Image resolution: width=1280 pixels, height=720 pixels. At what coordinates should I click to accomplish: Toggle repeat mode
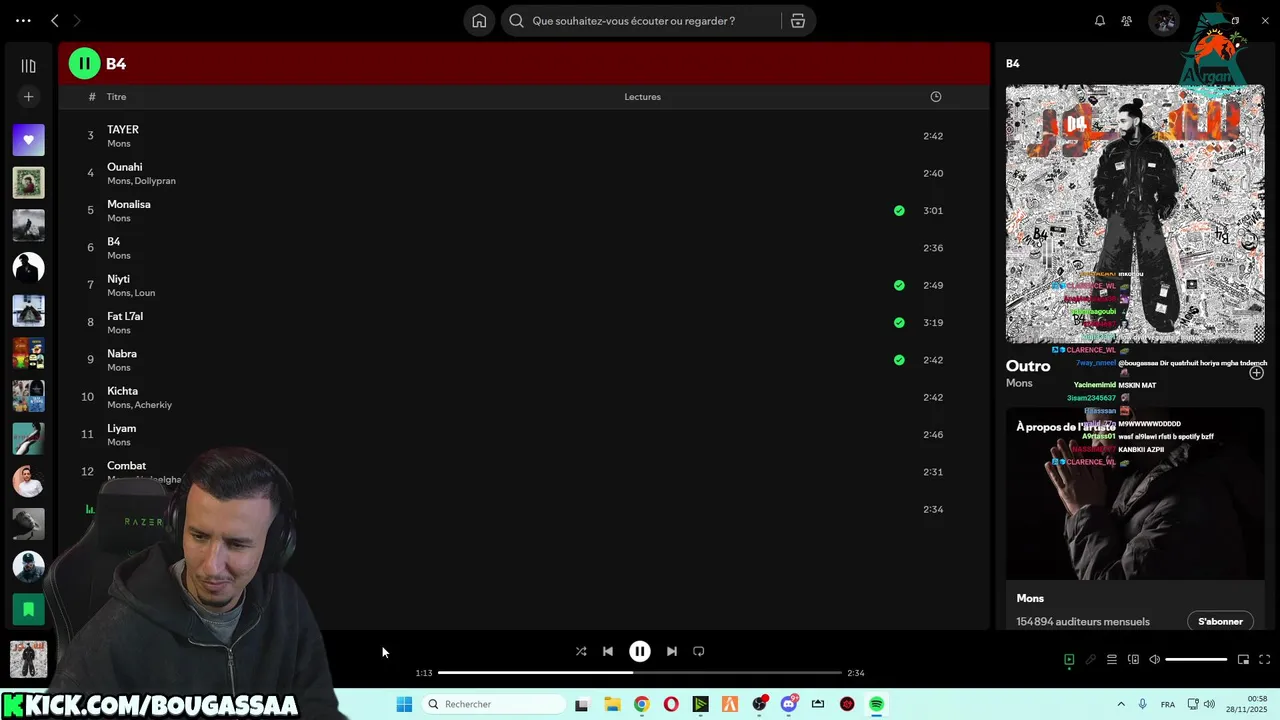pyautogui.click(x=699, y=651)
